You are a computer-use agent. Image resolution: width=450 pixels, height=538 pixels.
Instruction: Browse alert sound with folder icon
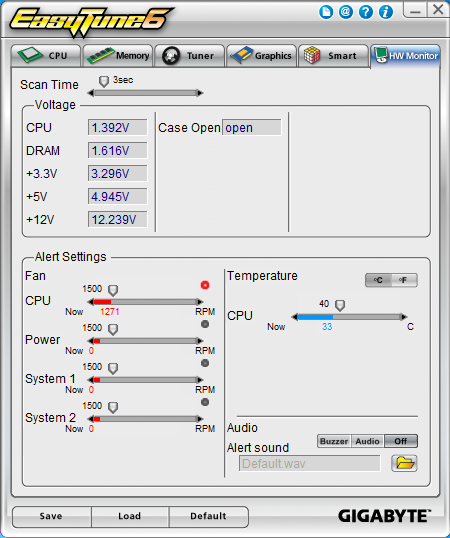(x=404, y=463)
